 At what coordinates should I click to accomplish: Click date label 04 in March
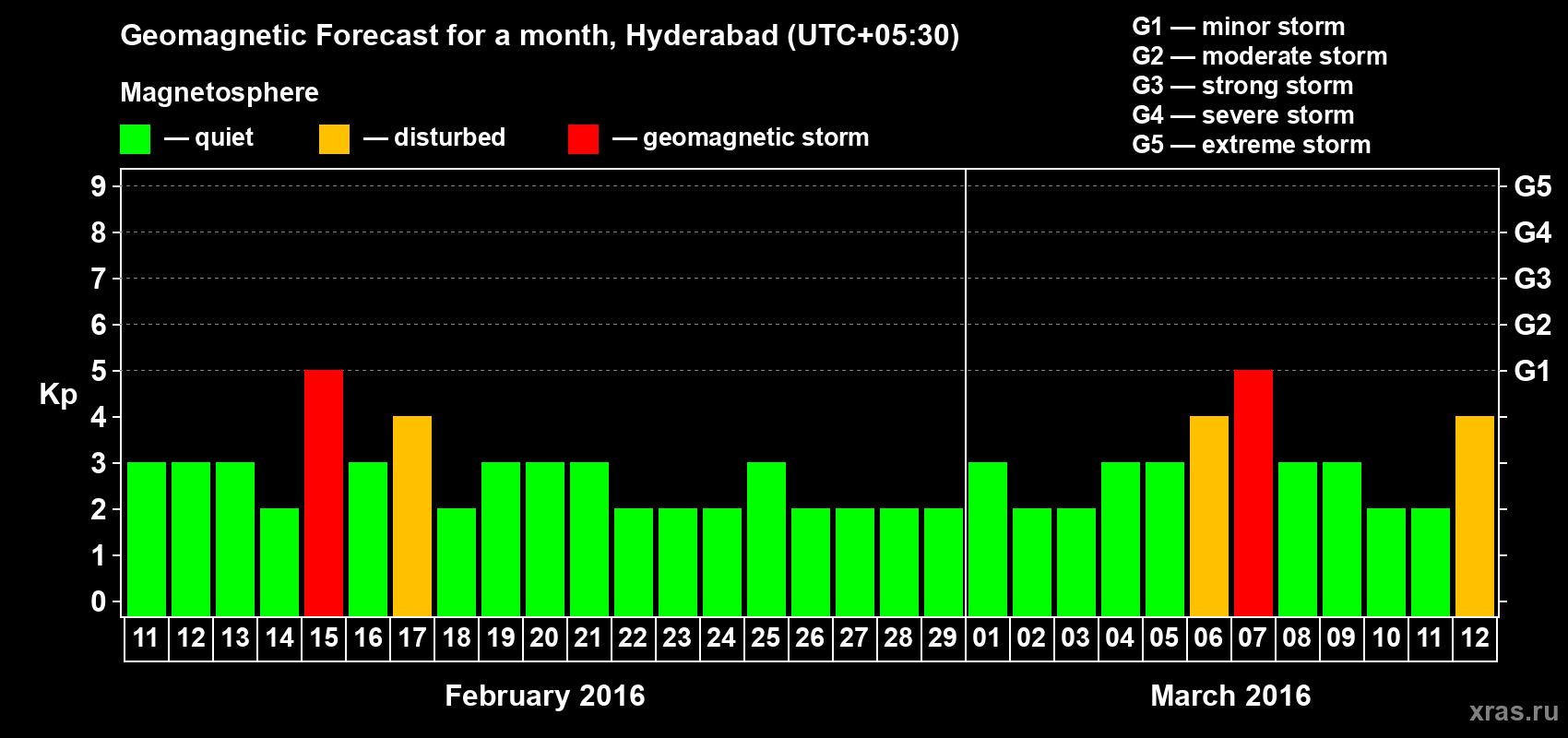coord(1120,638)
